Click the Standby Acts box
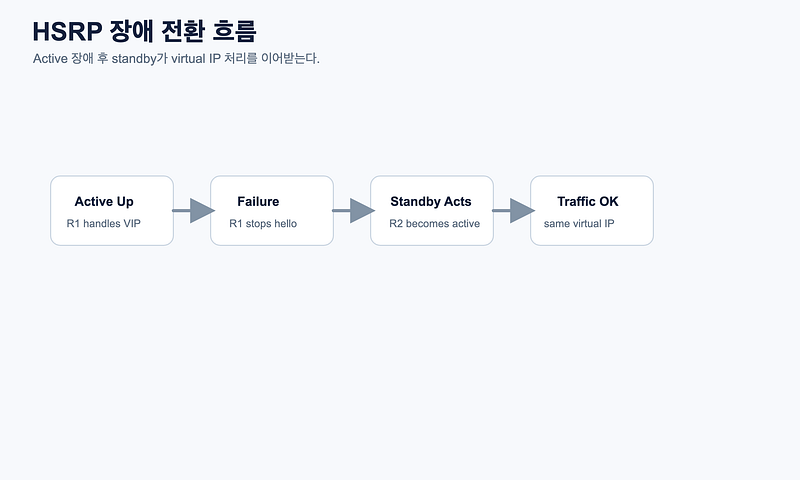Image resolution: width=800 pixels, height=480 pixels. coord(432,211)
